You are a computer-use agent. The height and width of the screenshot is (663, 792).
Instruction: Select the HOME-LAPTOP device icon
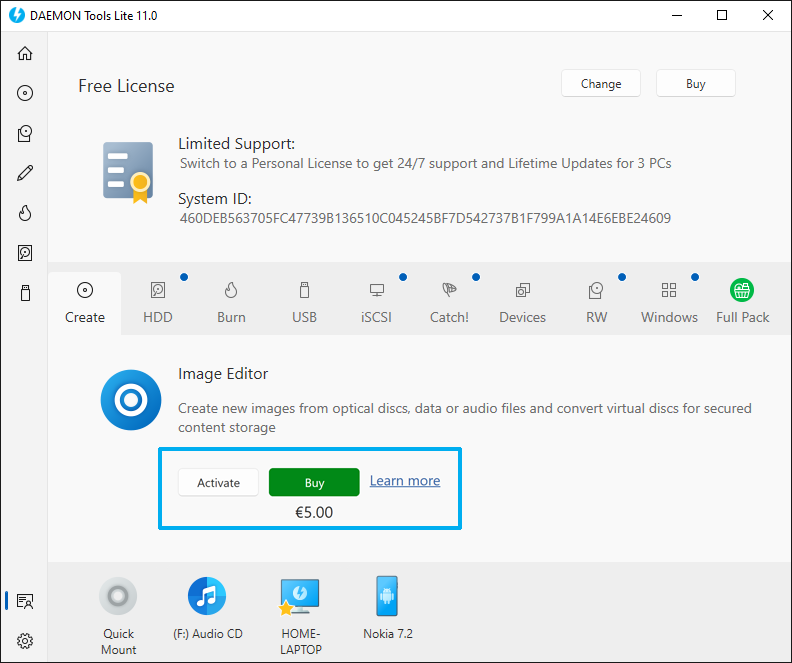pos(300,596)
